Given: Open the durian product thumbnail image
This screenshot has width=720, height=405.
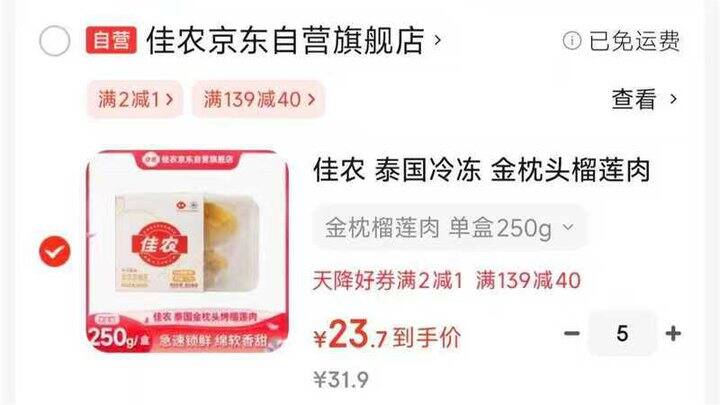Looking at the screenshot, I should click(x=187, y=252).
